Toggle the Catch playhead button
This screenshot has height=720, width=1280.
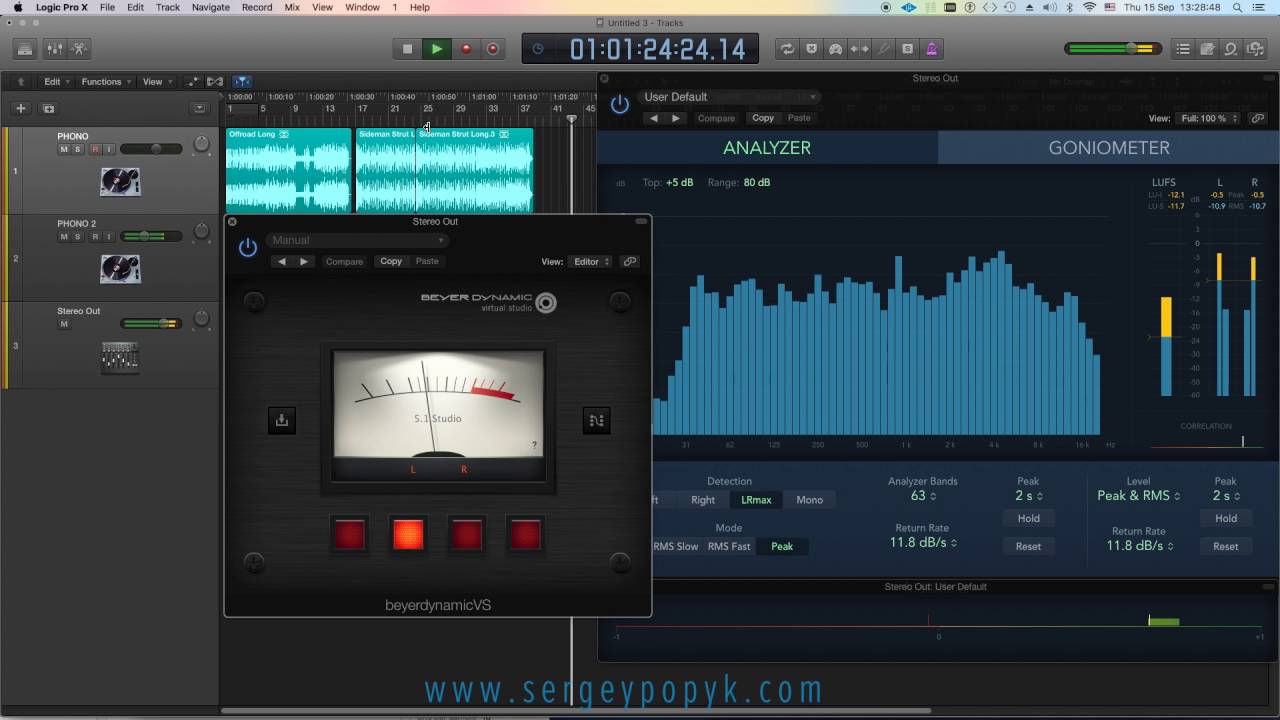pyautogui.click(x=241, y=82)
